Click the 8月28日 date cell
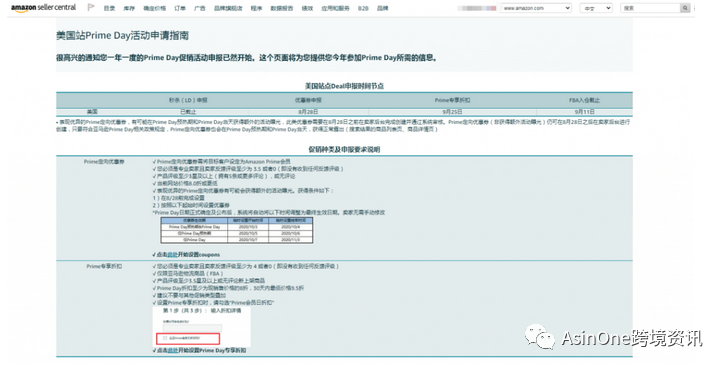This screenshot has width=726, height=371. click(x=308, y=112)
